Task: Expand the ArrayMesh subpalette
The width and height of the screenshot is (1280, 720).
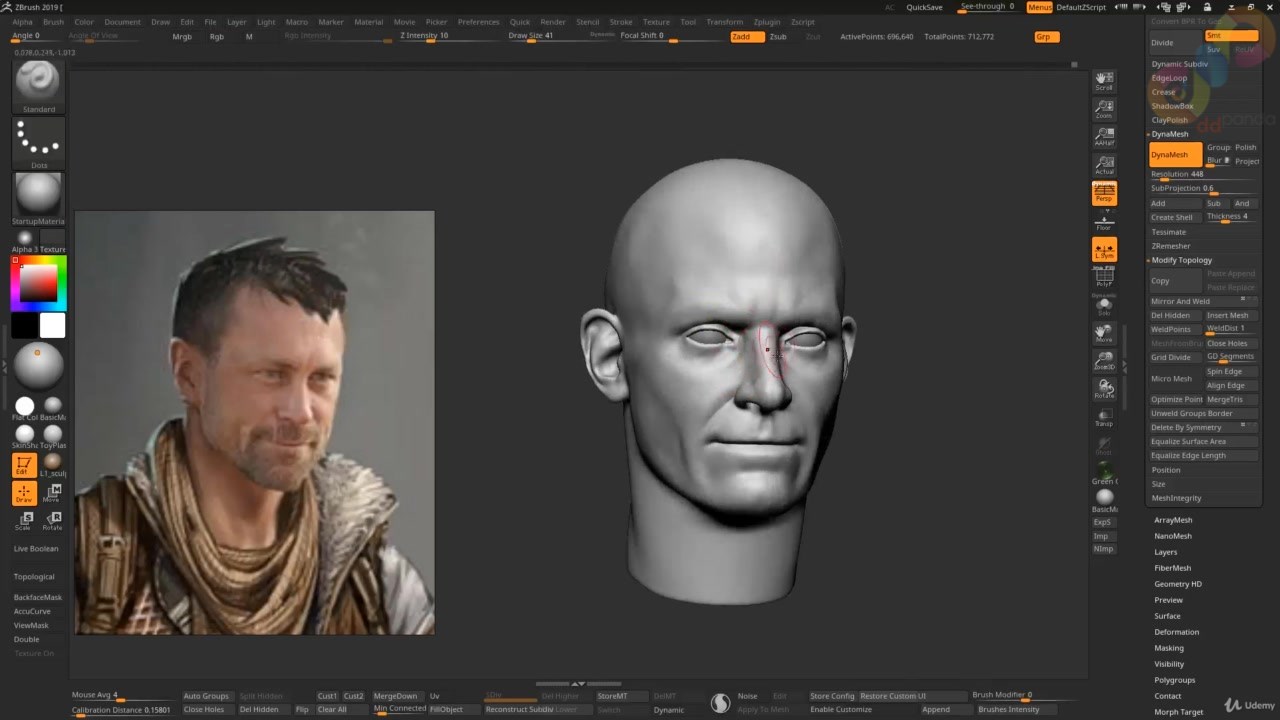Action: pyautogui.click(x=1173, y=520)
